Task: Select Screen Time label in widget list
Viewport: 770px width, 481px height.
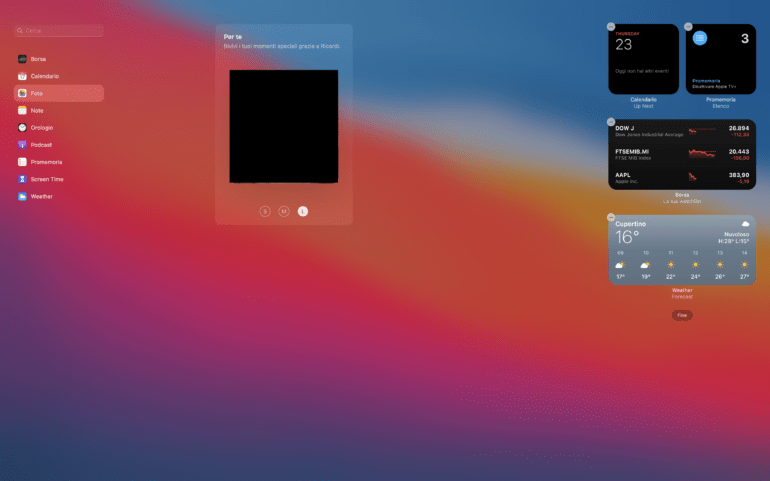Action: click(47, 179)
